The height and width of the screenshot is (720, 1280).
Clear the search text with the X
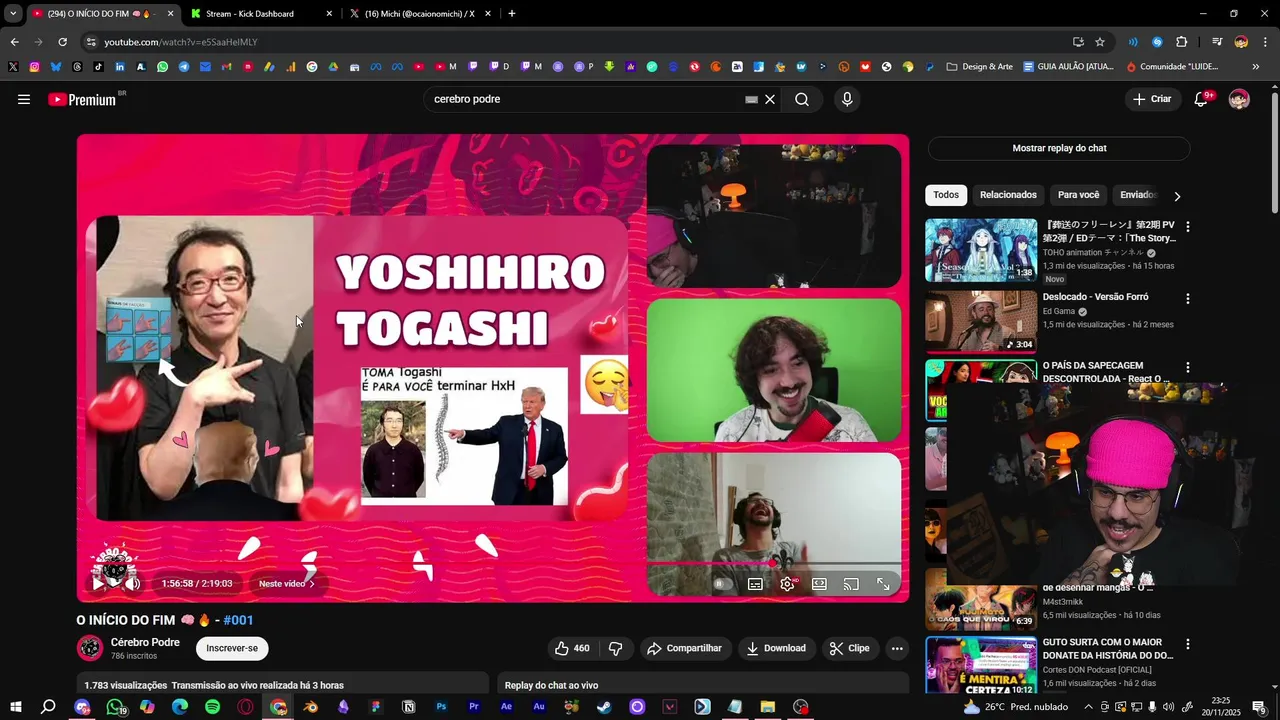click(x=770, y=99)
